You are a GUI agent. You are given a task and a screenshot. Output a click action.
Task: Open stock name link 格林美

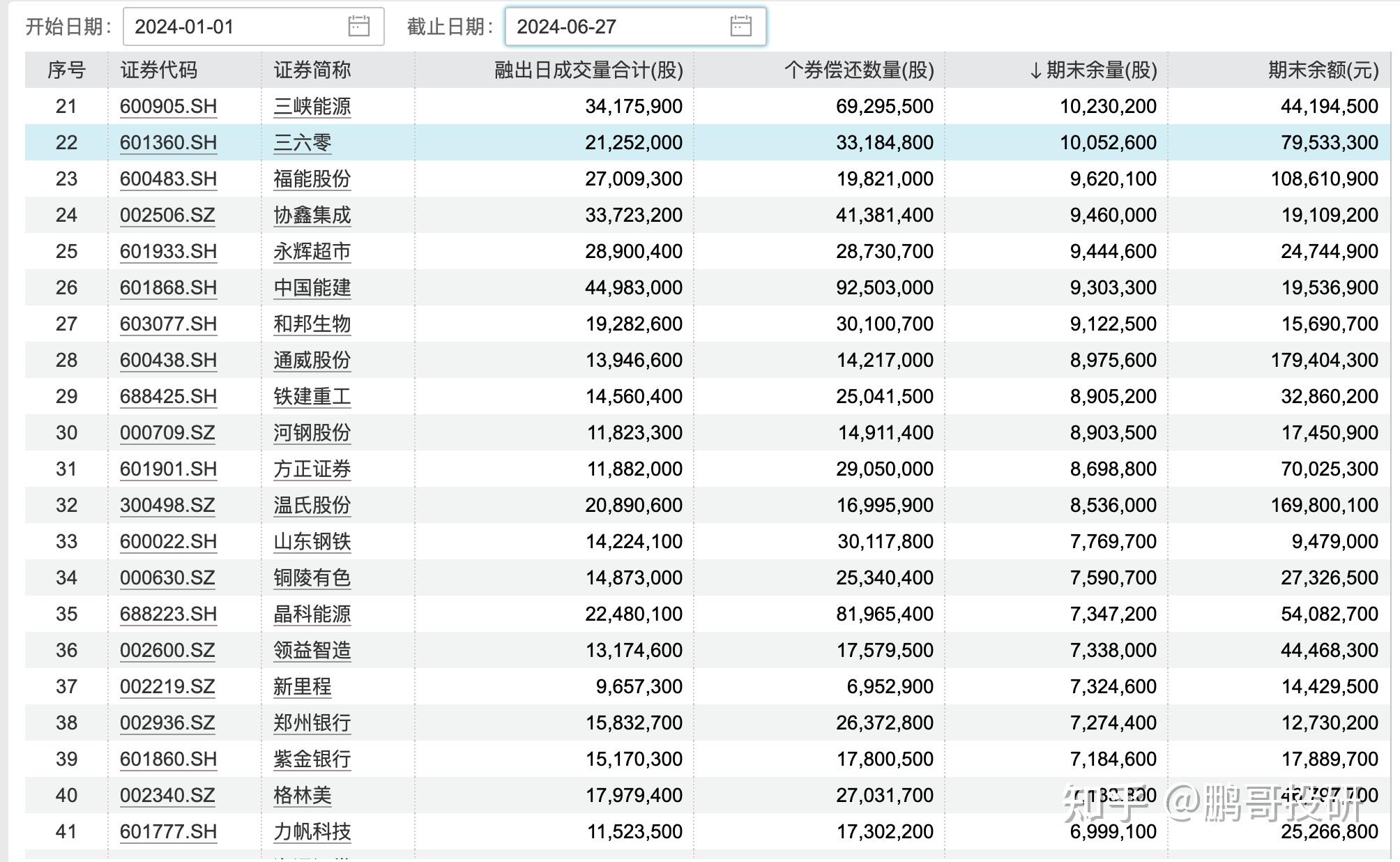[x=303, y=795]
